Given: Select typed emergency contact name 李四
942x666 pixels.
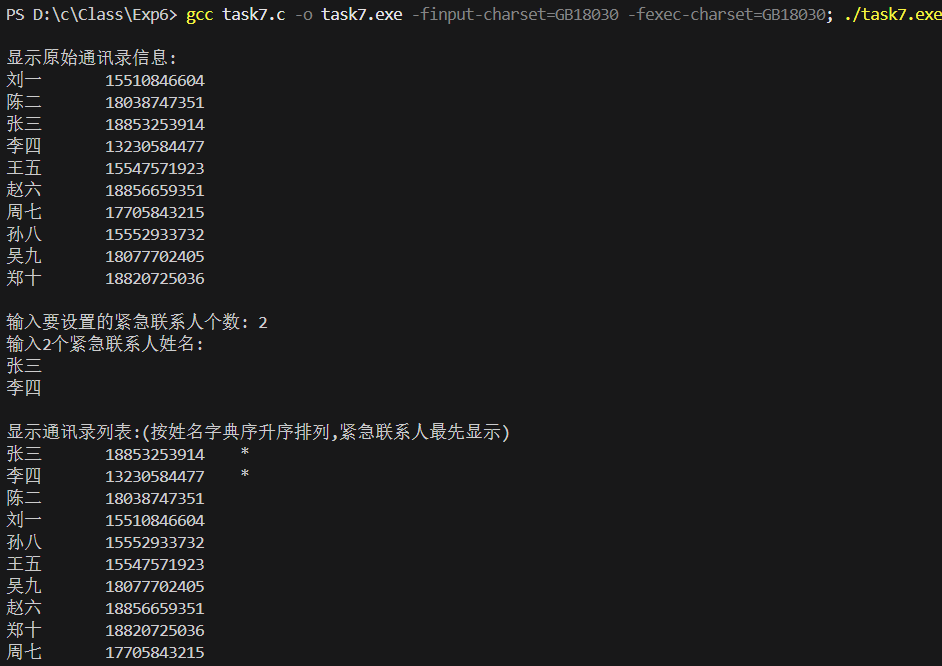Looking at the screenshot, I should [x=24, y=388].
